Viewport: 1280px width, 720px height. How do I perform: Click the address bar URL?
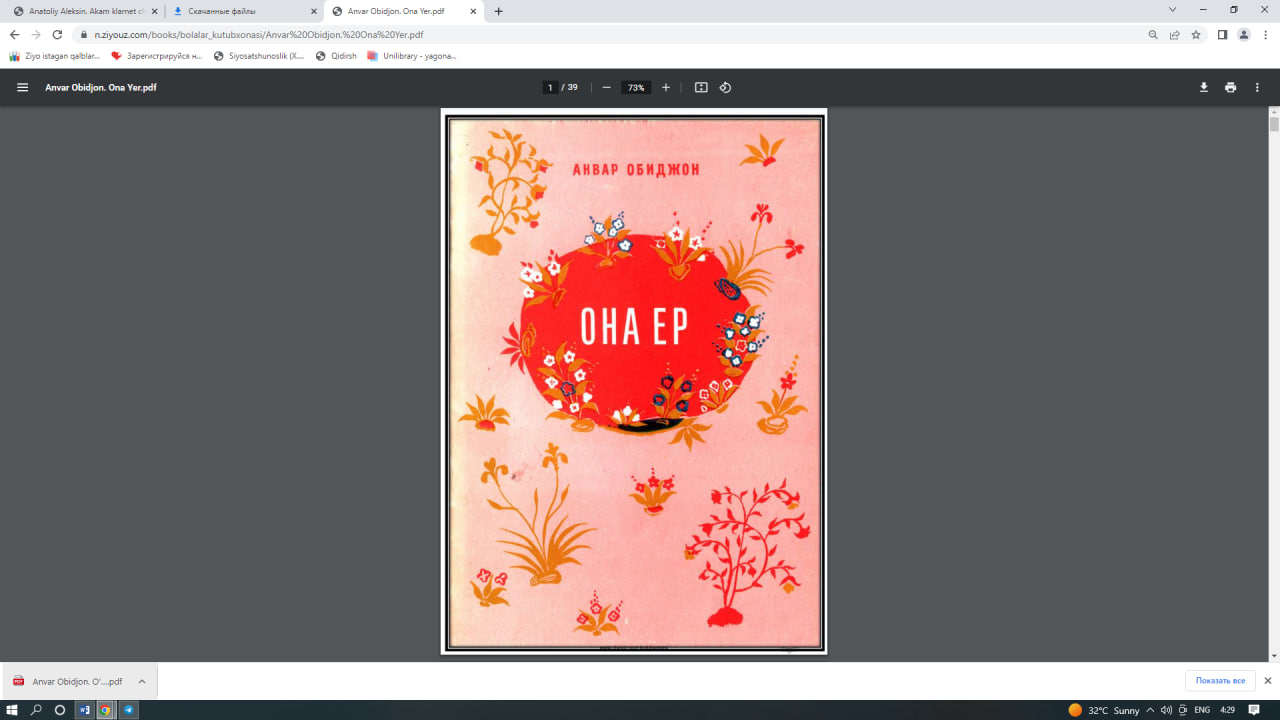pos(259,34)
